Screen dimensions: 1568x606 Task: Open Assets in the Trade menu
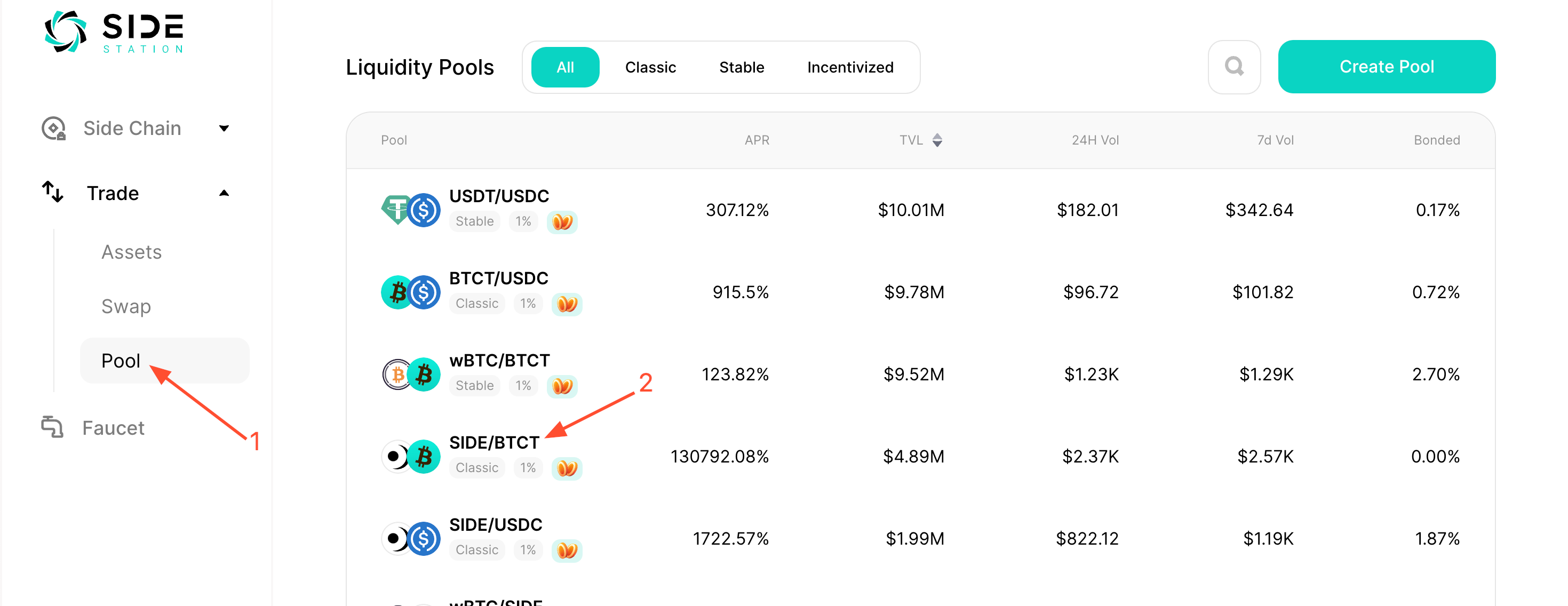(x=131, y=252)
